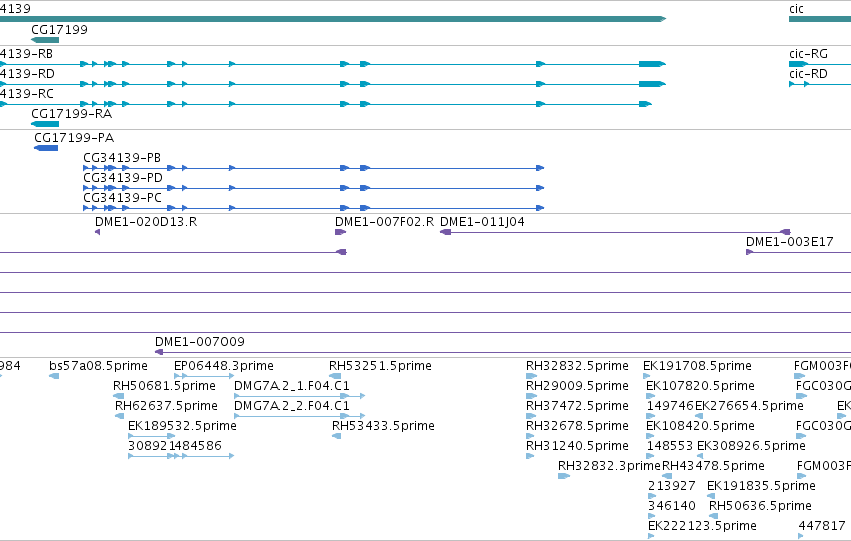Select EST EK107820.5prime label

pyautogui.click(x=700, y=385)
